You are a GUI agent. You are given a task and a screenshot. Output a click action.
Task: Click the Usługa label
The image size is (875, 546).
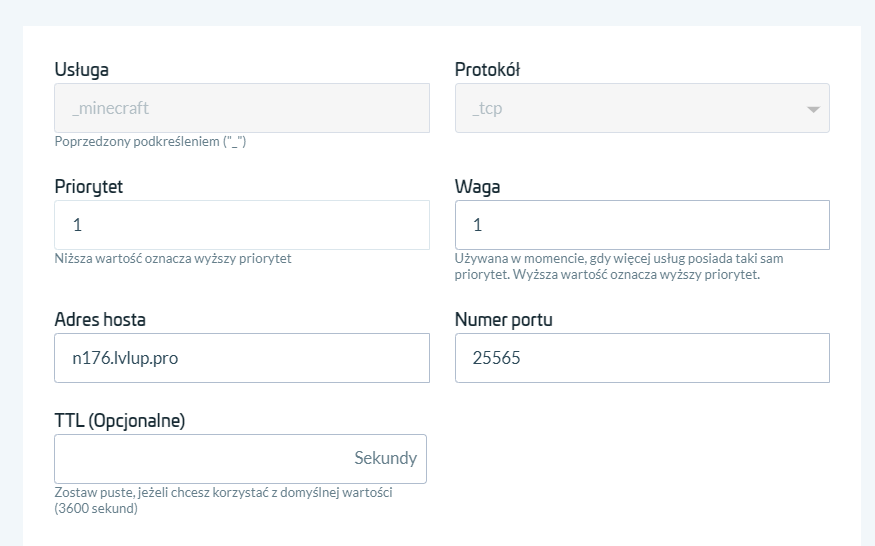[x=81, y=70]
